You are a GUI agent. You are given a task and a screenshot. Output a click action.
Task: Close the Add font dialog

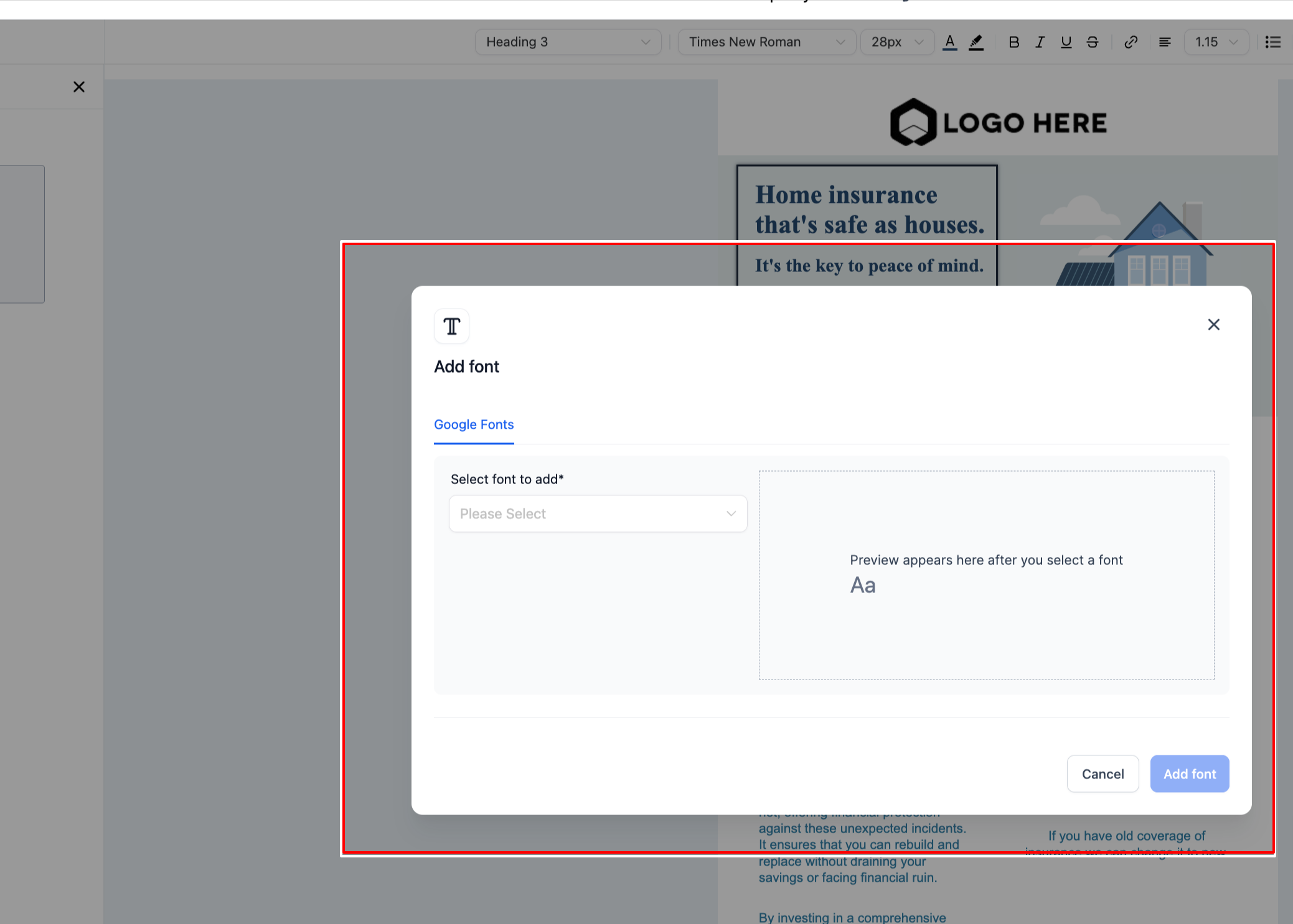pos(1213,325)
